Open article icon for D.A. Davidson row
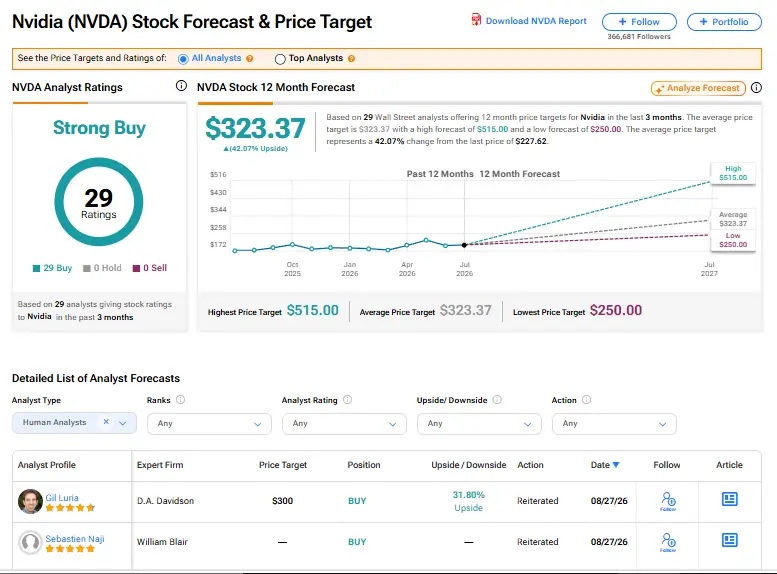 coord(729,499)
